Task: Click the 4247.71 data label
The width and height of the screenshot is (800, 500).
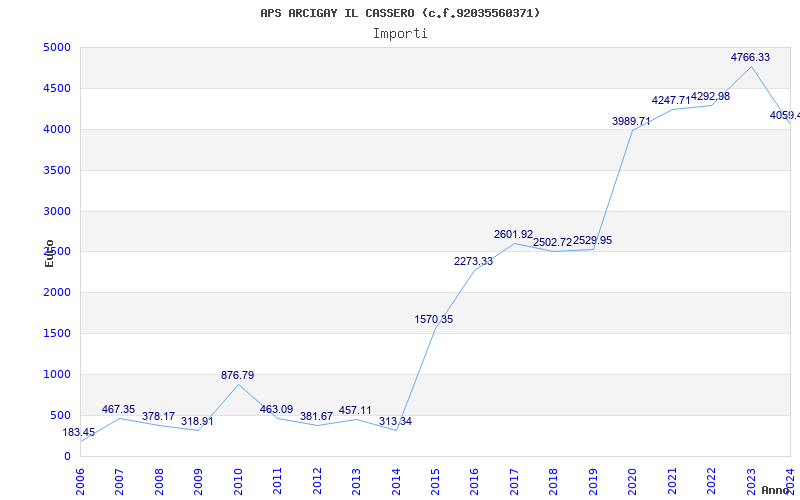Action: 671,101
